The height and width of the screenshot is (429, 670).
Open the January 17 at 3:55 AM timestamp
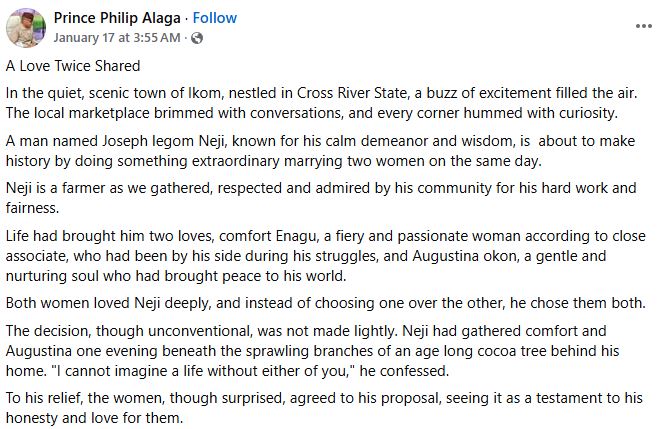pyautogui.click(x=117, y=38)
